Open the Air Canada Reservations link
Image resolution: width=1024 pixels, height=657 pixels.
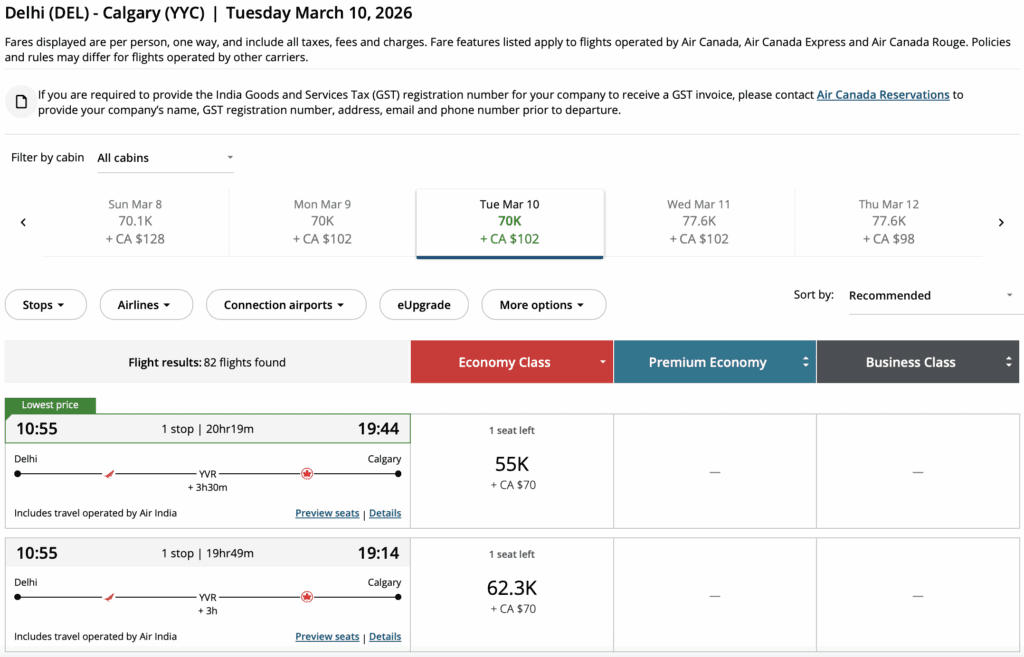(x=882, y=95)
